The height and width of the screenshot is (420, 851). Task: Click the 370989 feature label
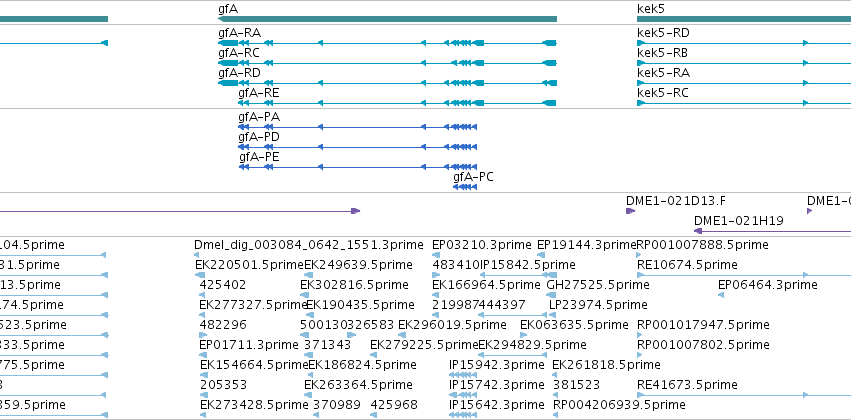(337, 405)
